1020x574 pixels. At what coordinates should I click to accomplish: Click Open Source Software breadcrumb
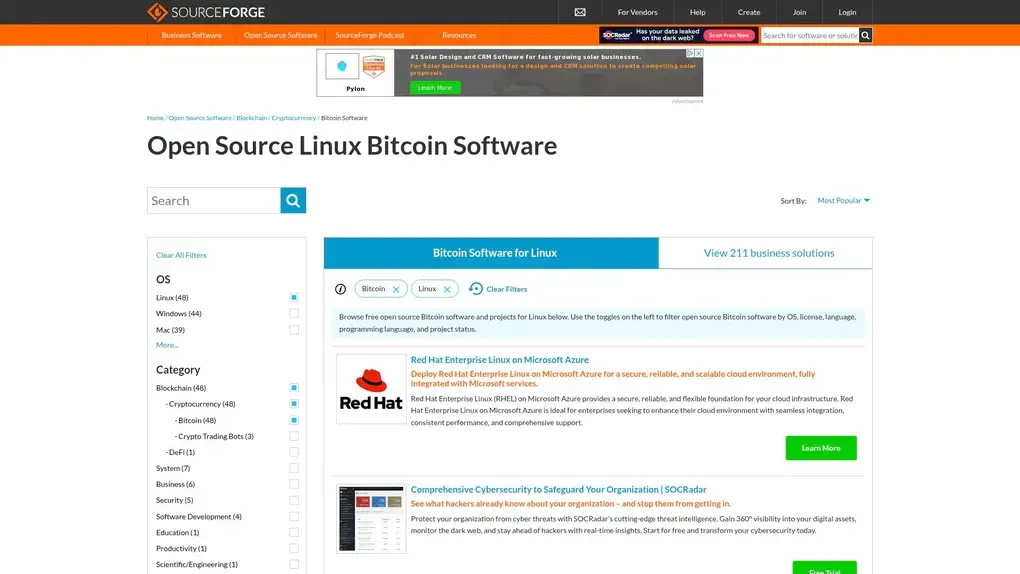(x=200, y=118)
